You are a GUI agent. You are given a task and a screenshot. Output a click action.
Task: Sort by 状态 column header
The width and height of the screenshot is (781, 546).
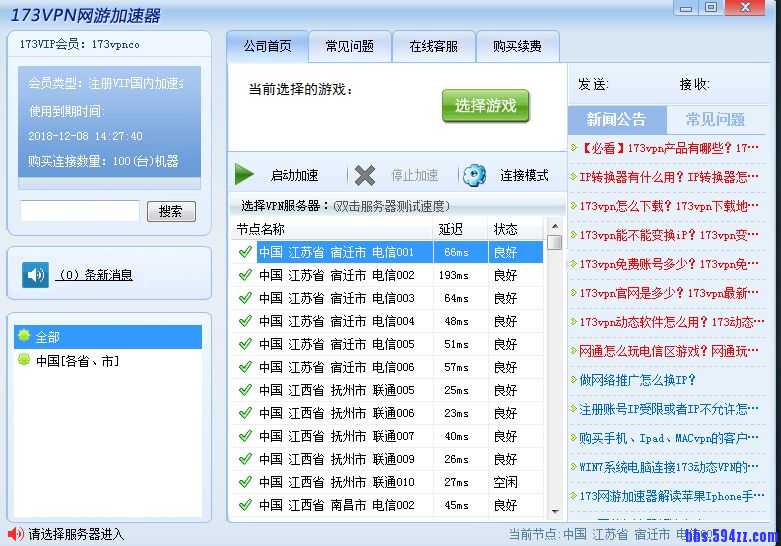[x=516, y=229]
